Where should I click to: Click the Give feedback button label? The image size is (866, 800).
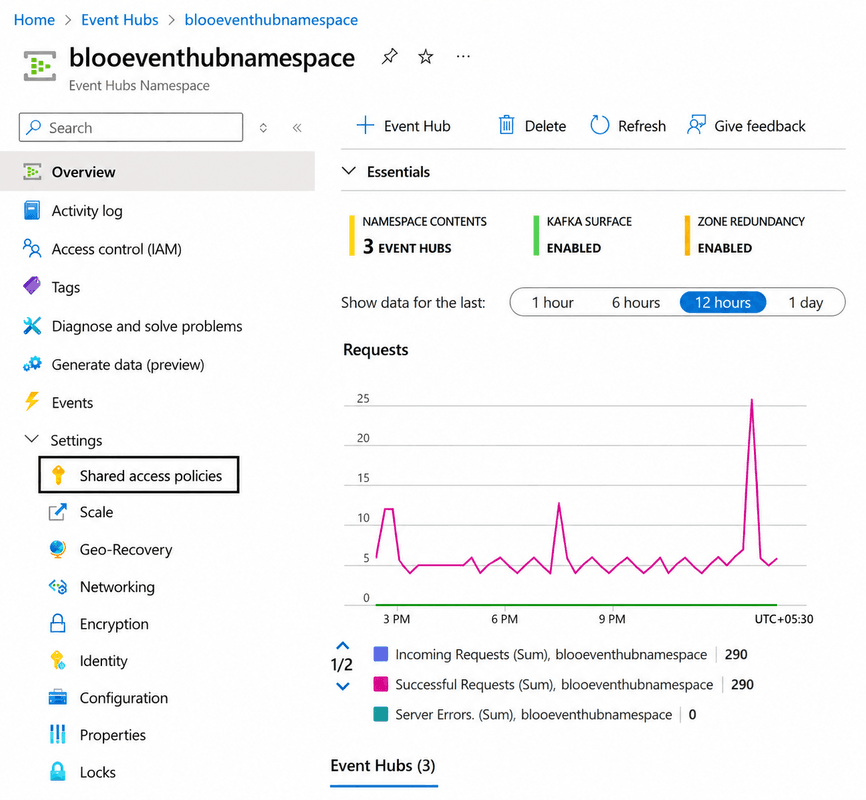pyautogui.click(x=760, y=126)
